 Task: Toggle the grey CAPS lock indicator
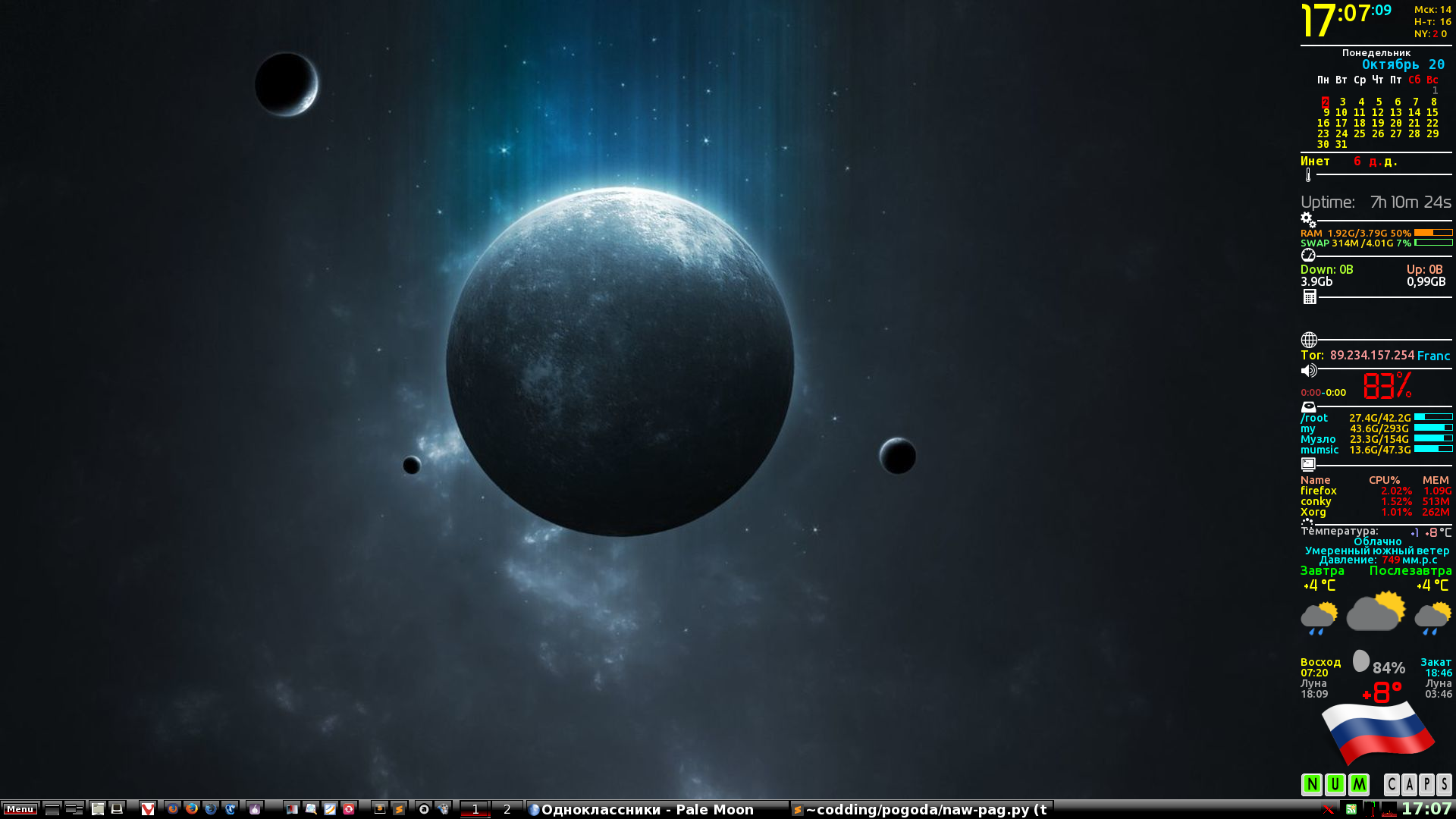click(x=1417, y=784)
